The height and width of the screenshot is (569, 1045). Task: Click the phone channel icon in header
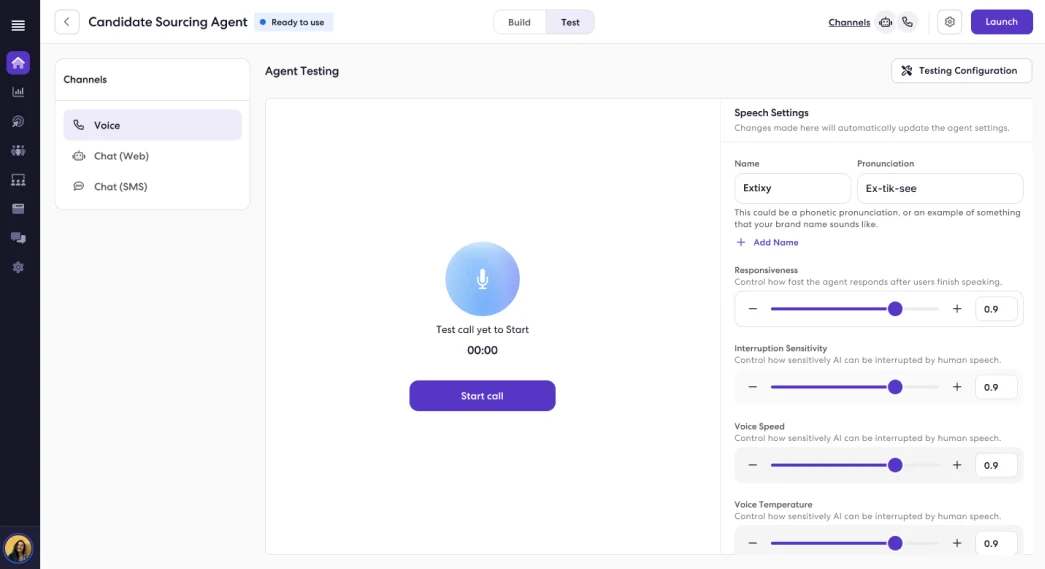[907, 22]
